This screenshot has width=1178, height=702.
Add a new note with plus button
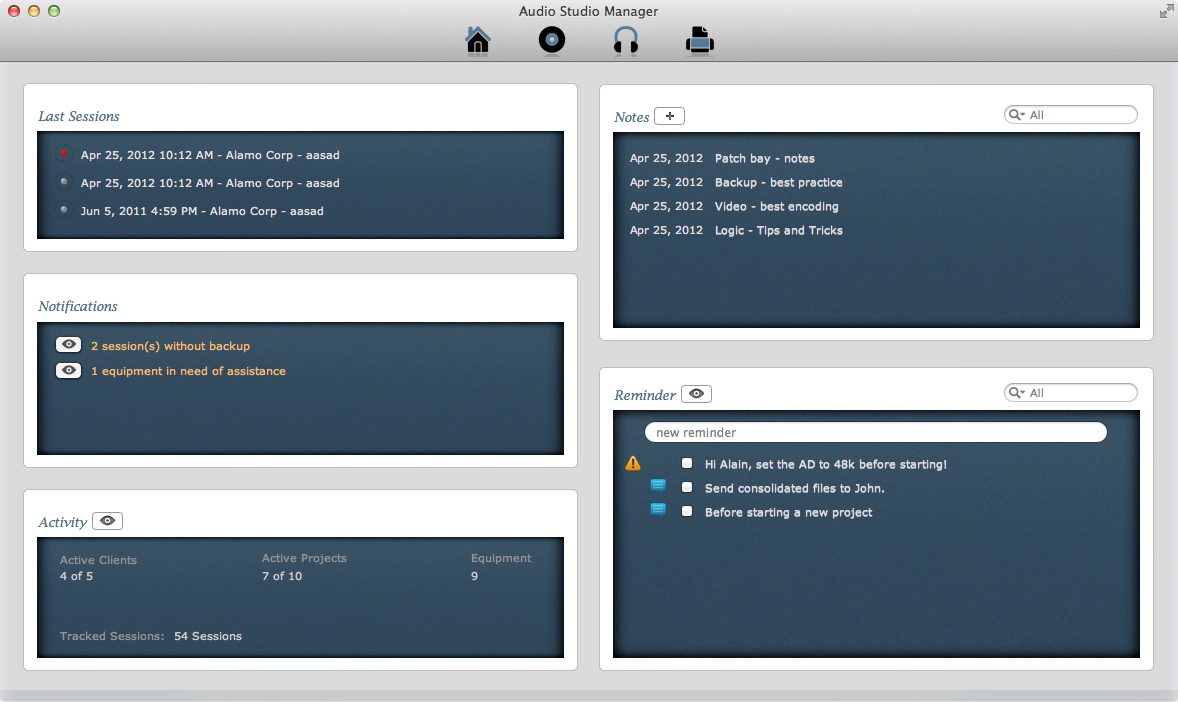(669, 116)
